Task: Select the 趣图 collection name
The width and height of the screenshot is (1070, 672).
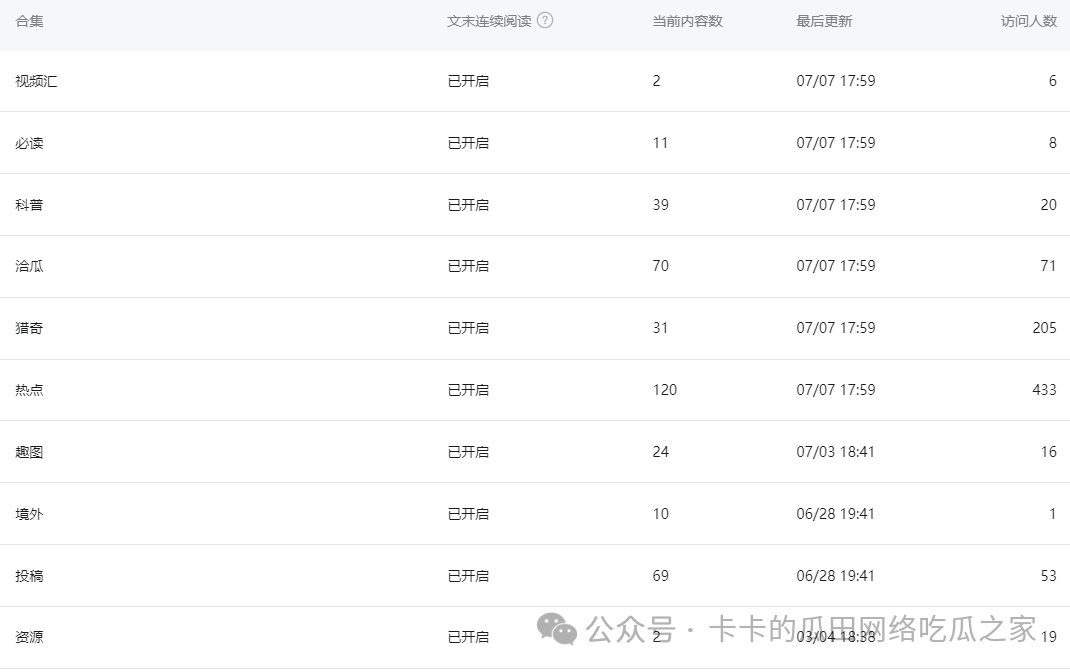Action: pos(29,452)
